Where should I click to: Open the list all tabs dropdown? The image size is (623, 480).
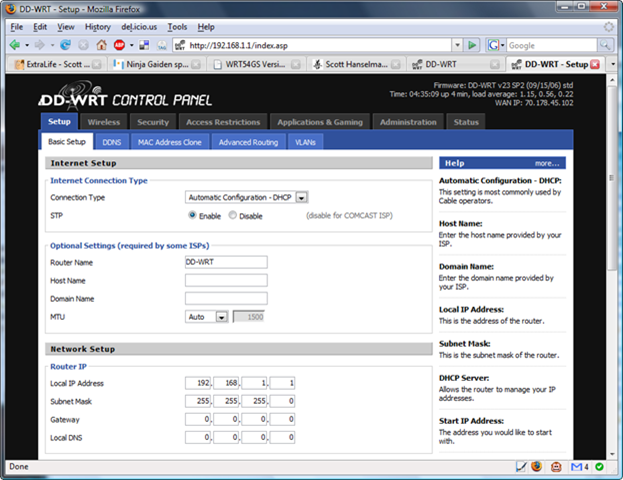pos(613,64)
